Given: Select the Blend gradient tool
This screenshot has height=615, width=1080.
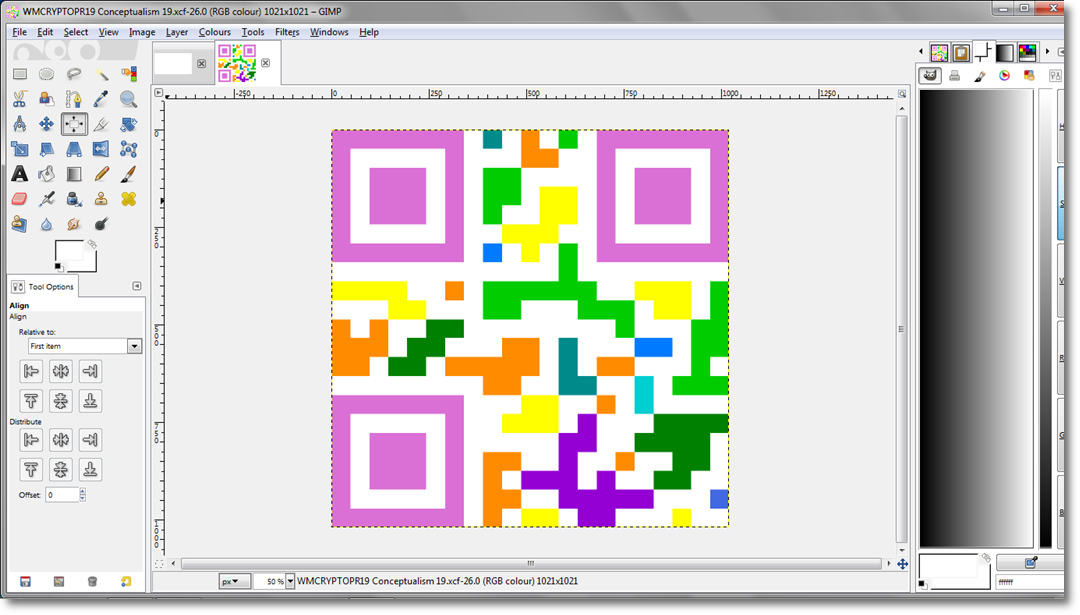Looking at the screenshot, I should tap(74, 174).
